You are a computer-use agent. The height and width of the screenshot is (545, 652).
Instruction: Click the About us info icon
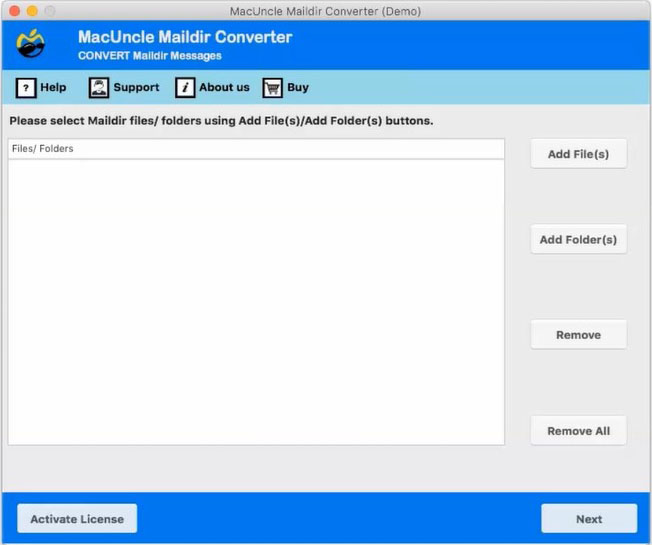(x=185, y=88)
